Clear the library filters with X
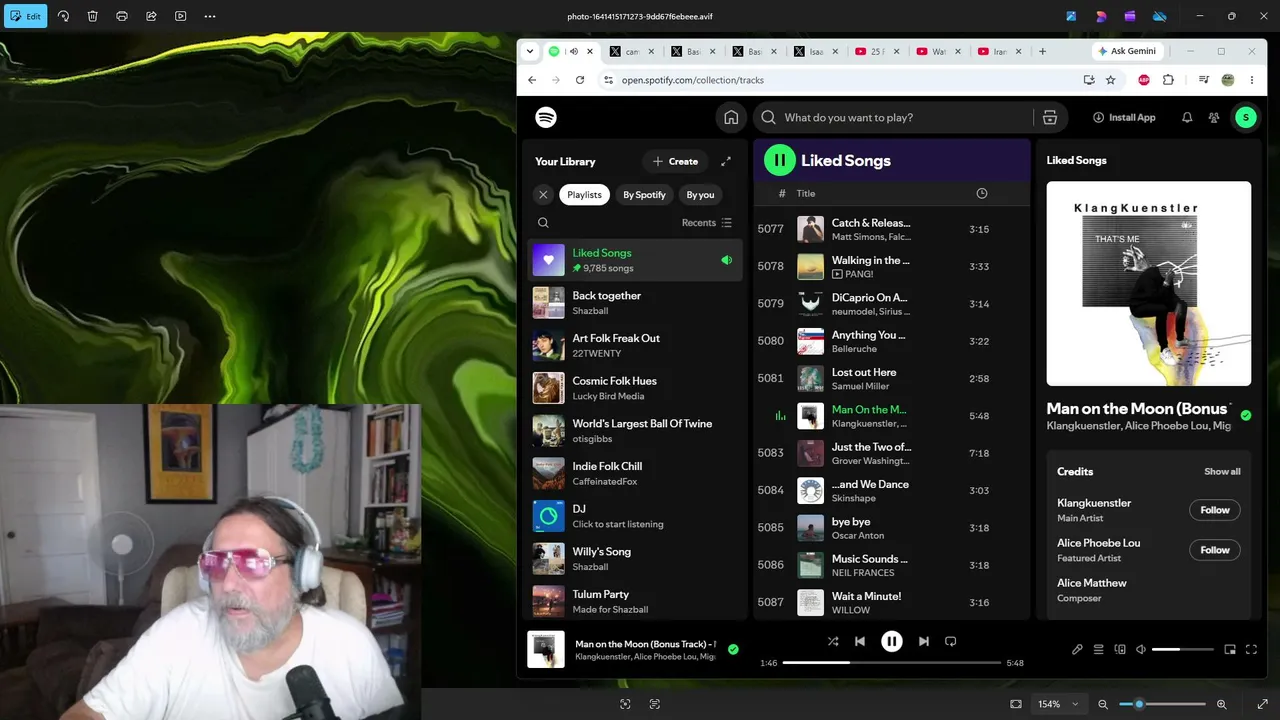This screenshot has height=720, width=1280. pyautogui.click(x=543, y=195)
